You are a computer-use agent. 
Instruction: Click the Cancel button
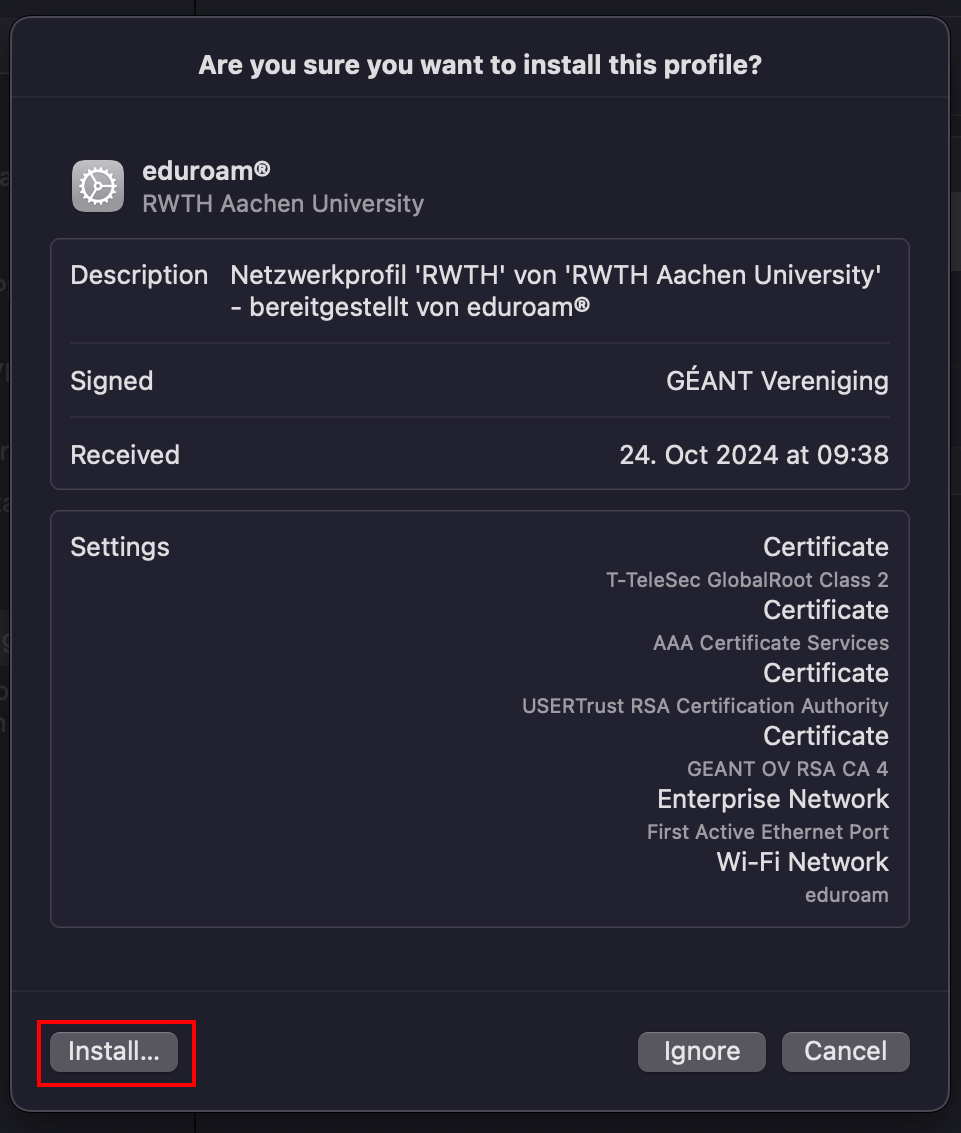845,1051
